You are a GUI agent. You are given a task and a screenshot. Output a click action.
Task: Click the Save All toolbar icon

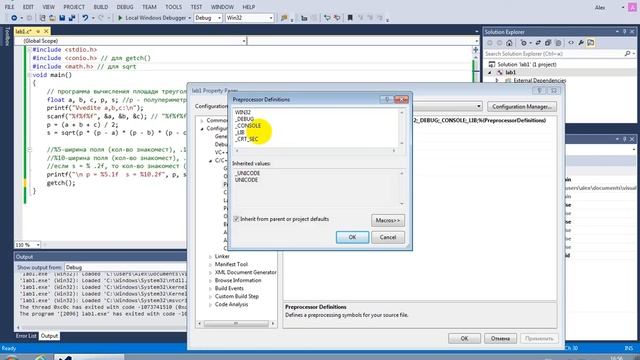point(72,18)
